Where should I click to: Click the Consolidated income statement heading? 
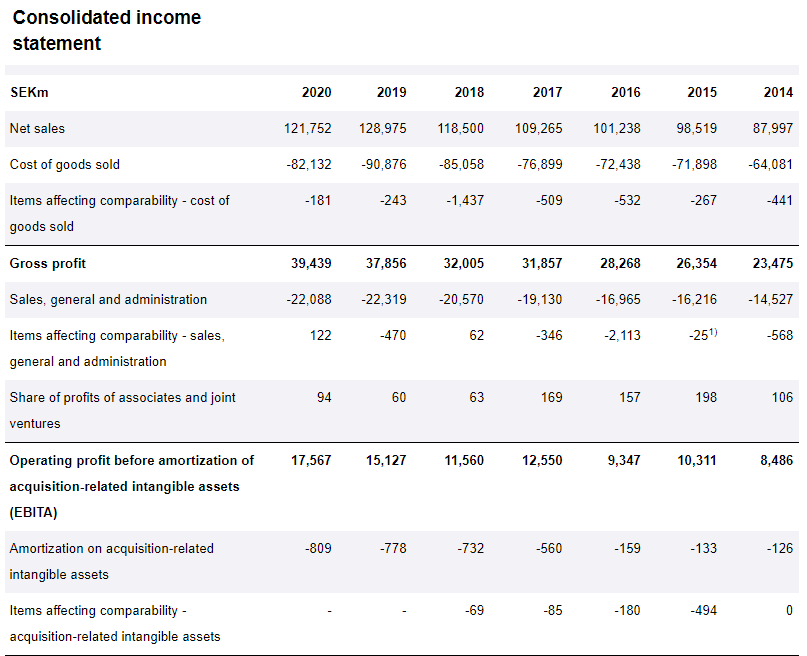click(x=106, y=31)
